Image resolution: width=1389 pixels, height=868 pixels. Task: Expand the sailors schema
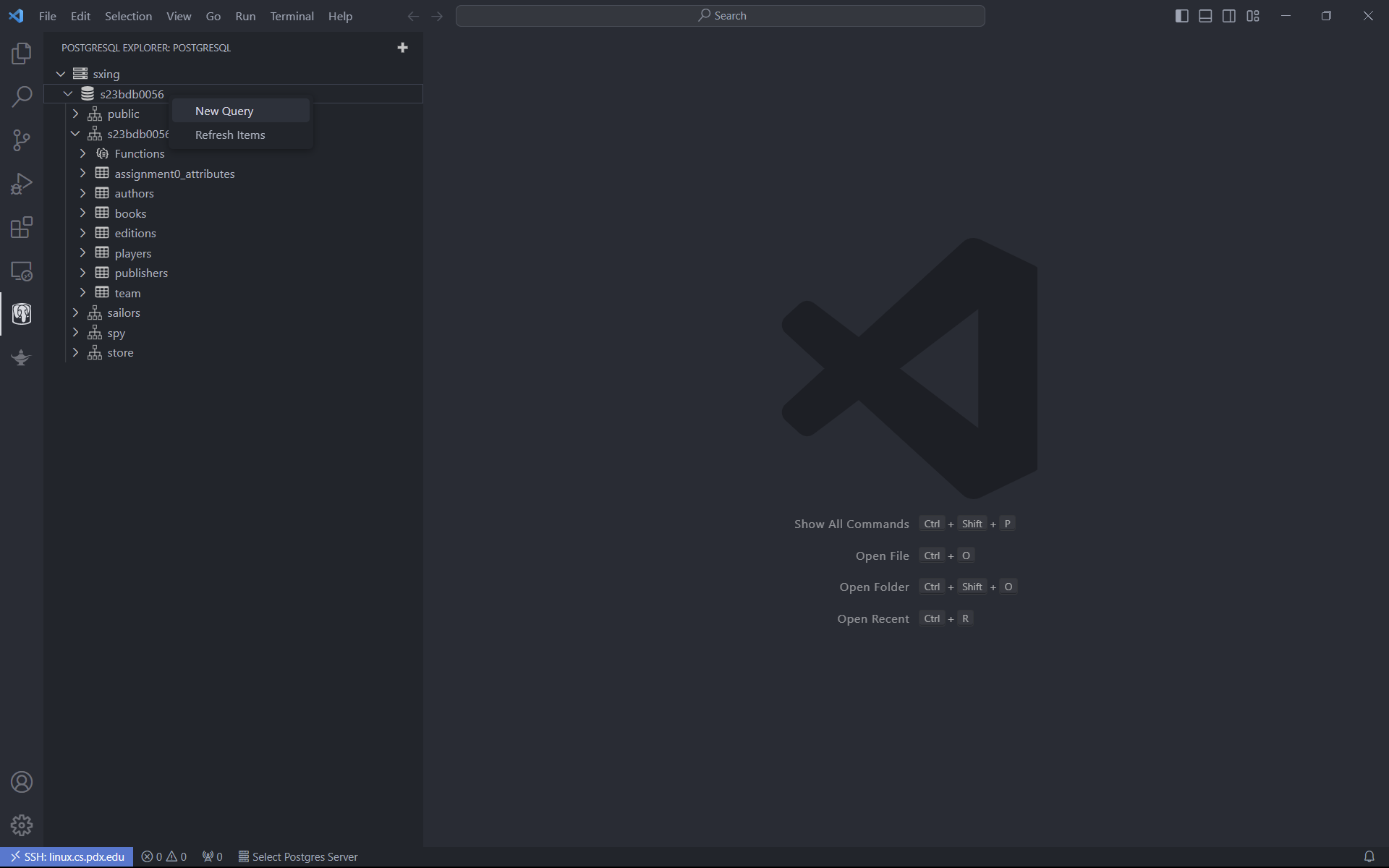tap(75, 312)
